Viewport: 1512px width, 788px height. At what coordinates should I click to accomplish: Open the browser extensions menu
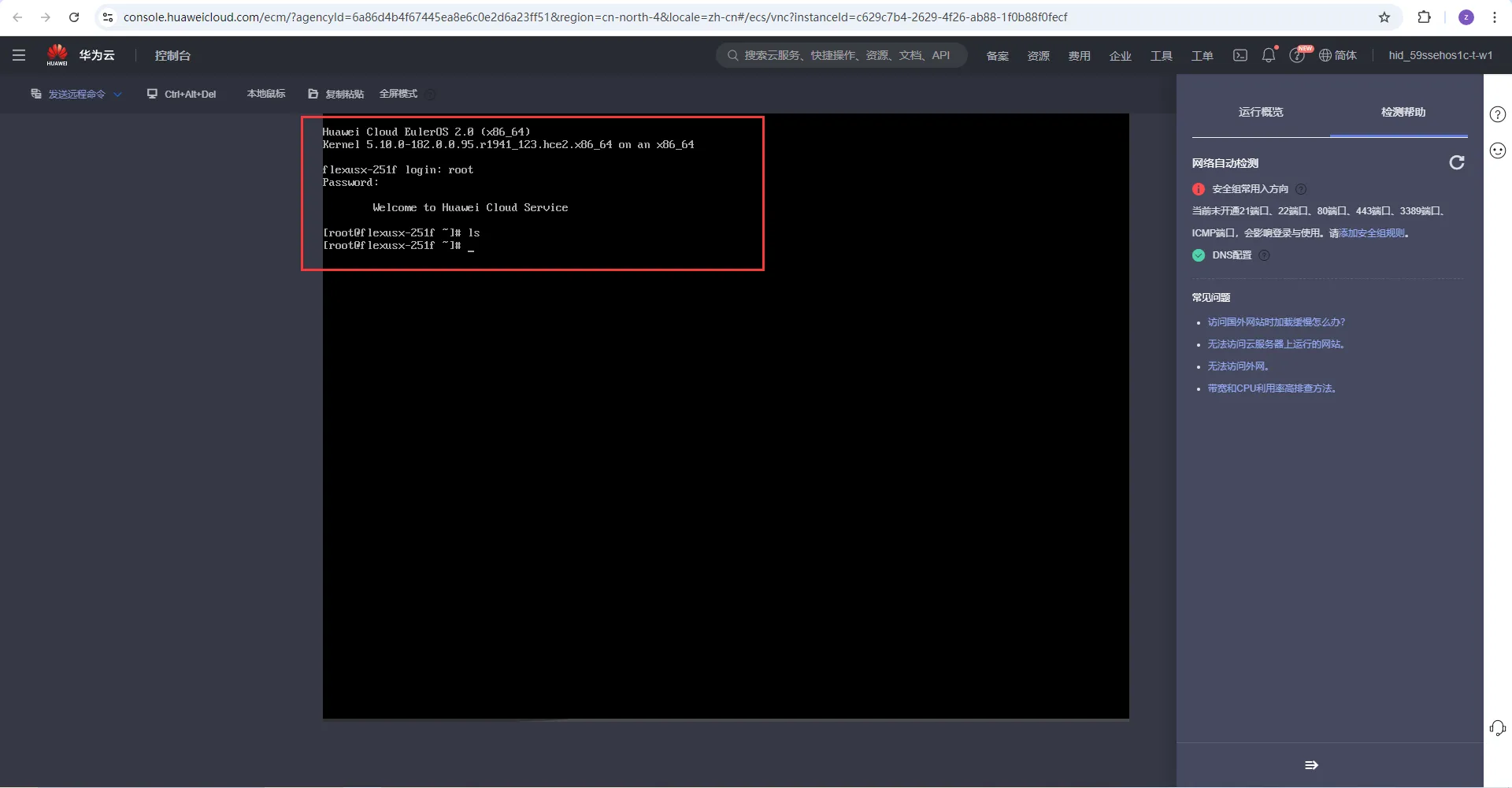[x=1424, y=17]
